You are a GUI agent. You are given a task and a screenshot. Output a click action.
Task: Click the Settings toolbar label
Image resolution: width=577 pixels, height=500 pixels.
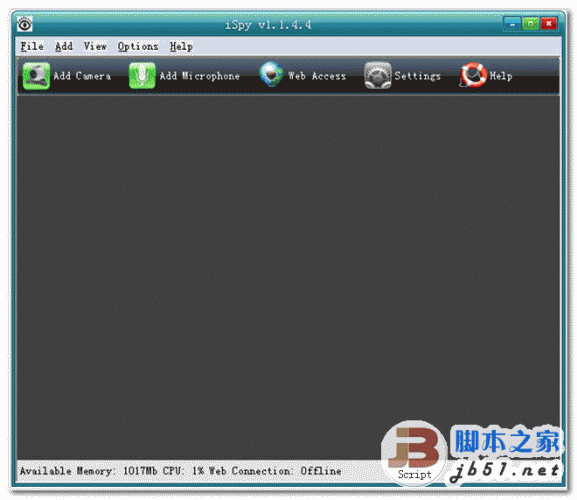click(418, 76)
